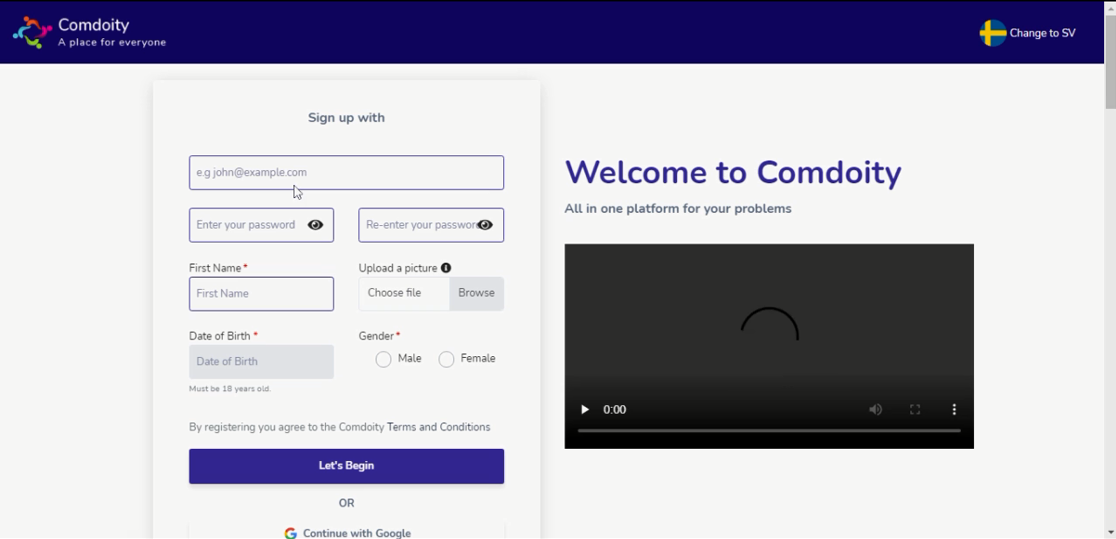Click the 'OR' separator text

pyautogui.click(x=347, y=503)
